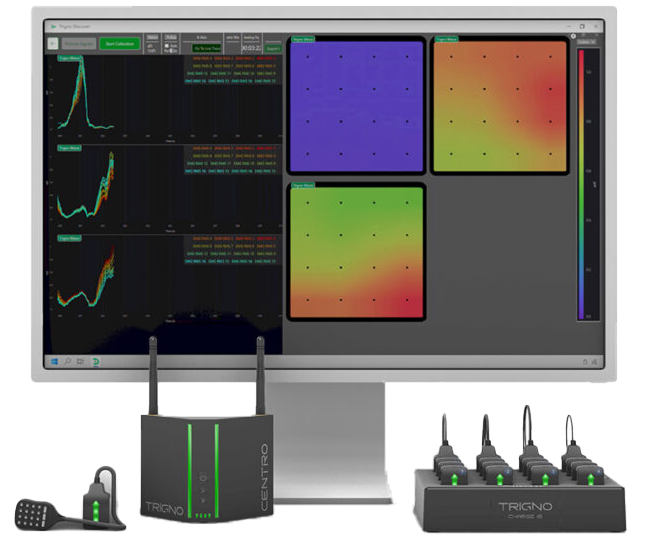Click the elapsed time field in the toolbar
This screenshot has height=541, width=646.
[251, 48]
